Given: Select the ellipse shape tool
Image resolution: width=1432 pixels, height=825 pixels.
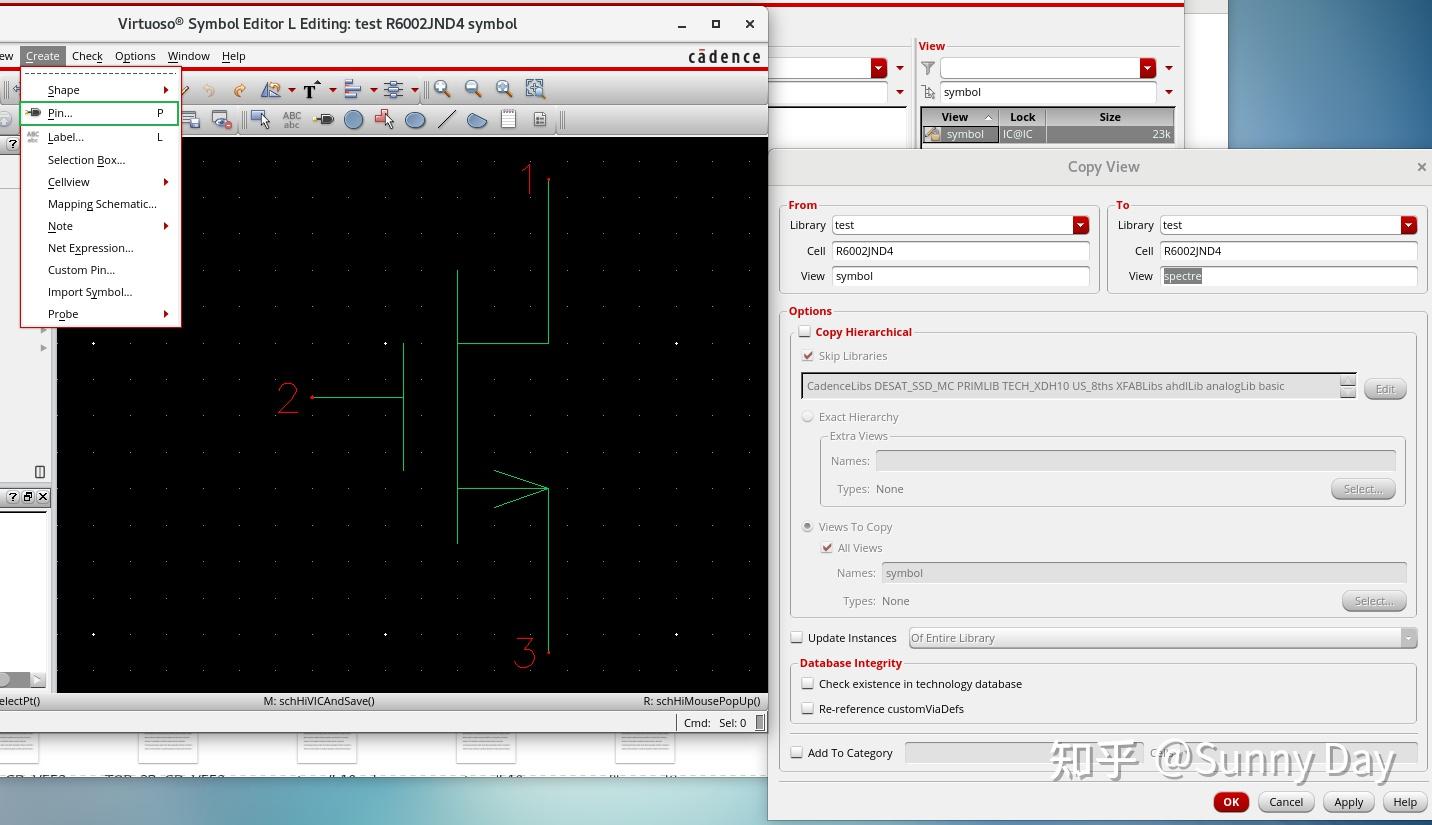Looking at the screenshot, I should click(x=415, y=120).
